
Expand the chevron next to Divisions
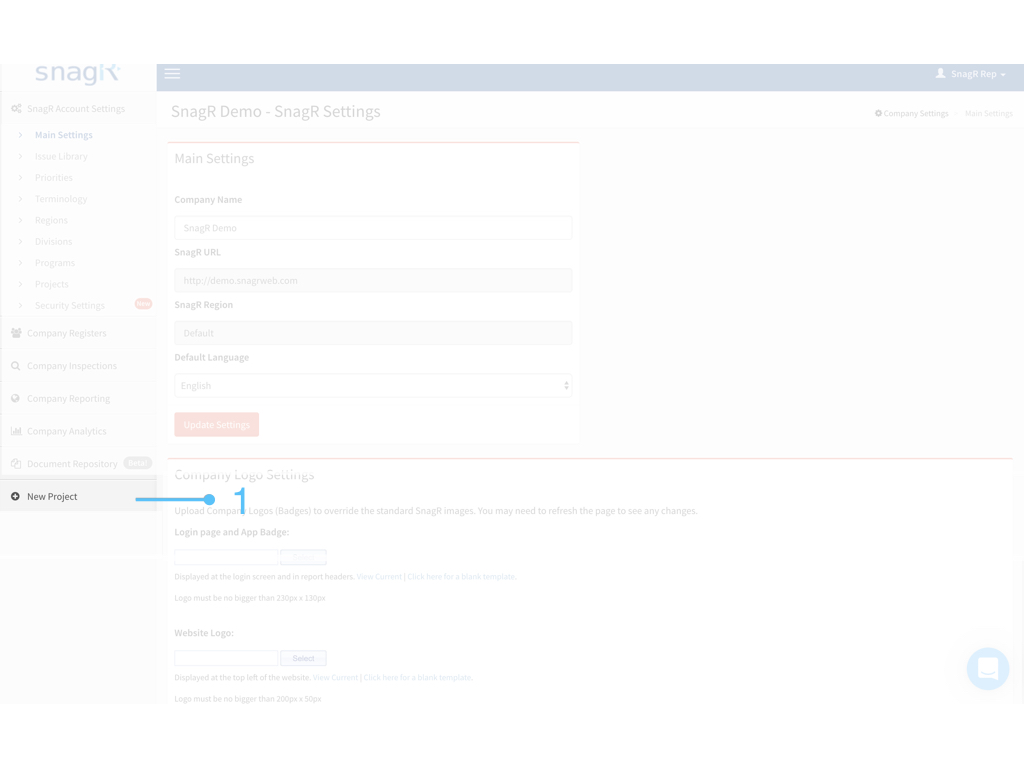pos(20,242)
